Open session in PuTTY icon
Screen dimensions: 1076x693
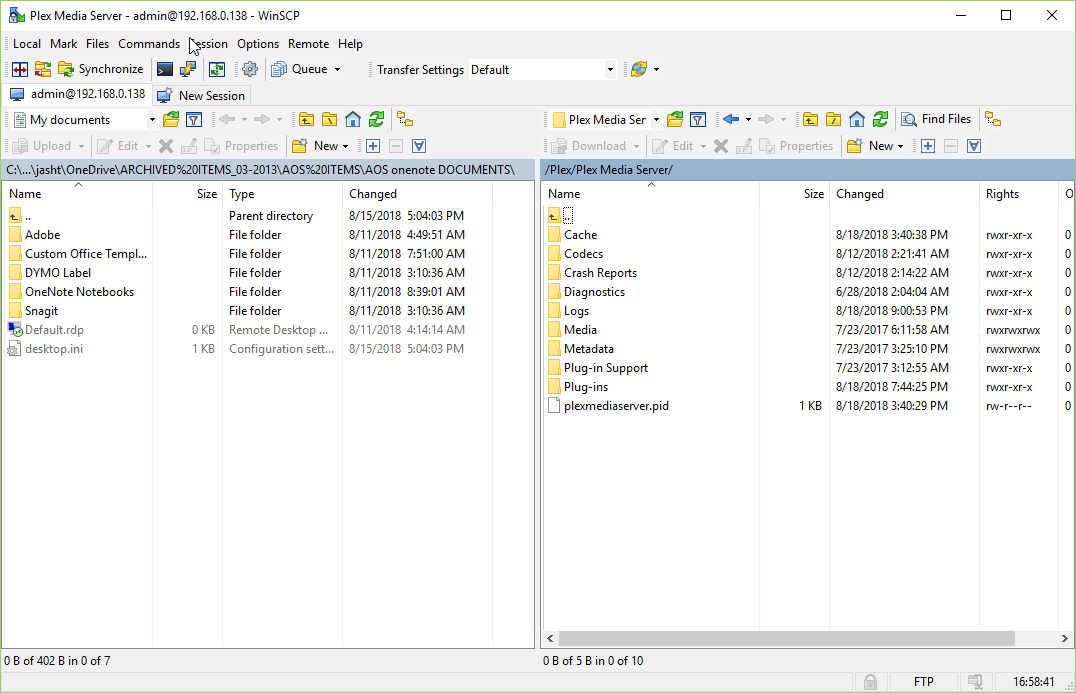[x=187, y=69]
